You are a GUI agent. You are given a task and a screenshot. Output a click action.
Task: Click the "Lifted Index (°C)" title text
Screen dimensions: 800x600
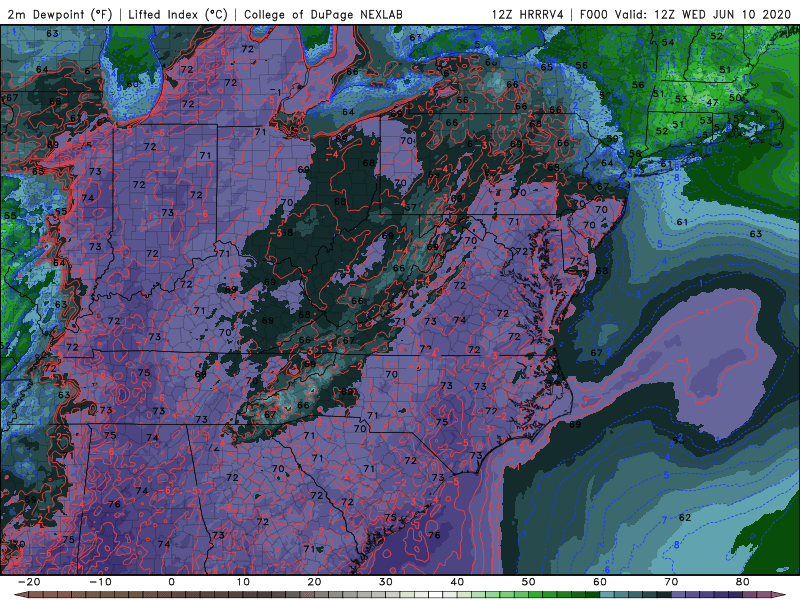(x=178, y=14)
